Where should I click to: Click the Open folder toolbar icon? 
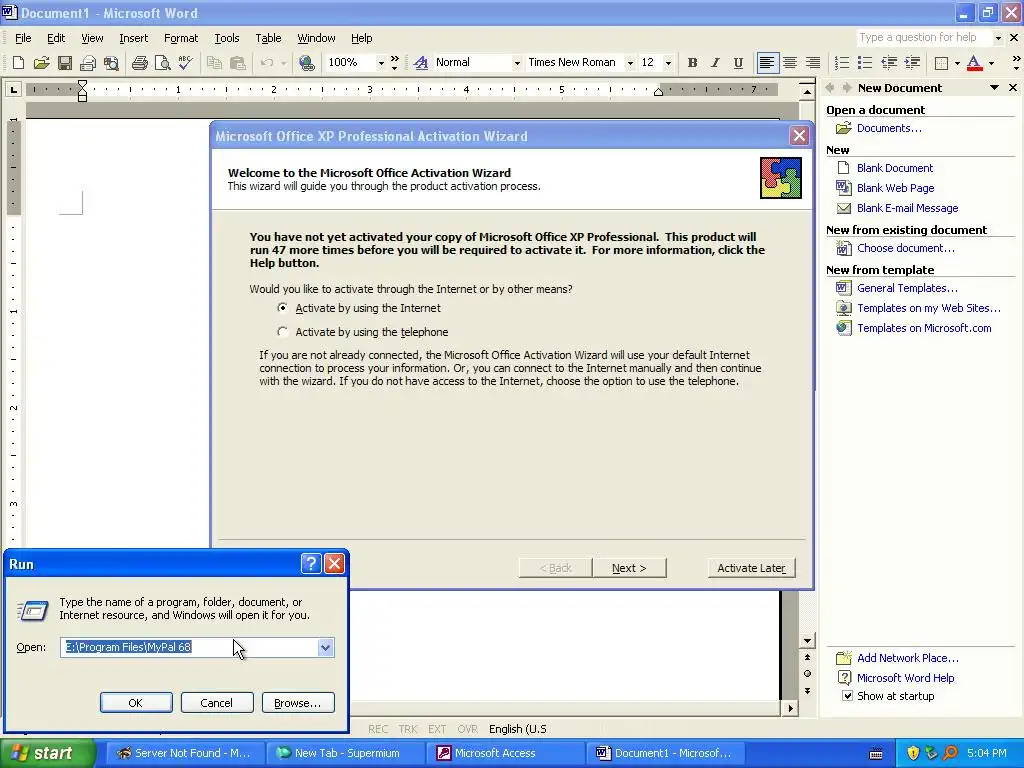41,63
